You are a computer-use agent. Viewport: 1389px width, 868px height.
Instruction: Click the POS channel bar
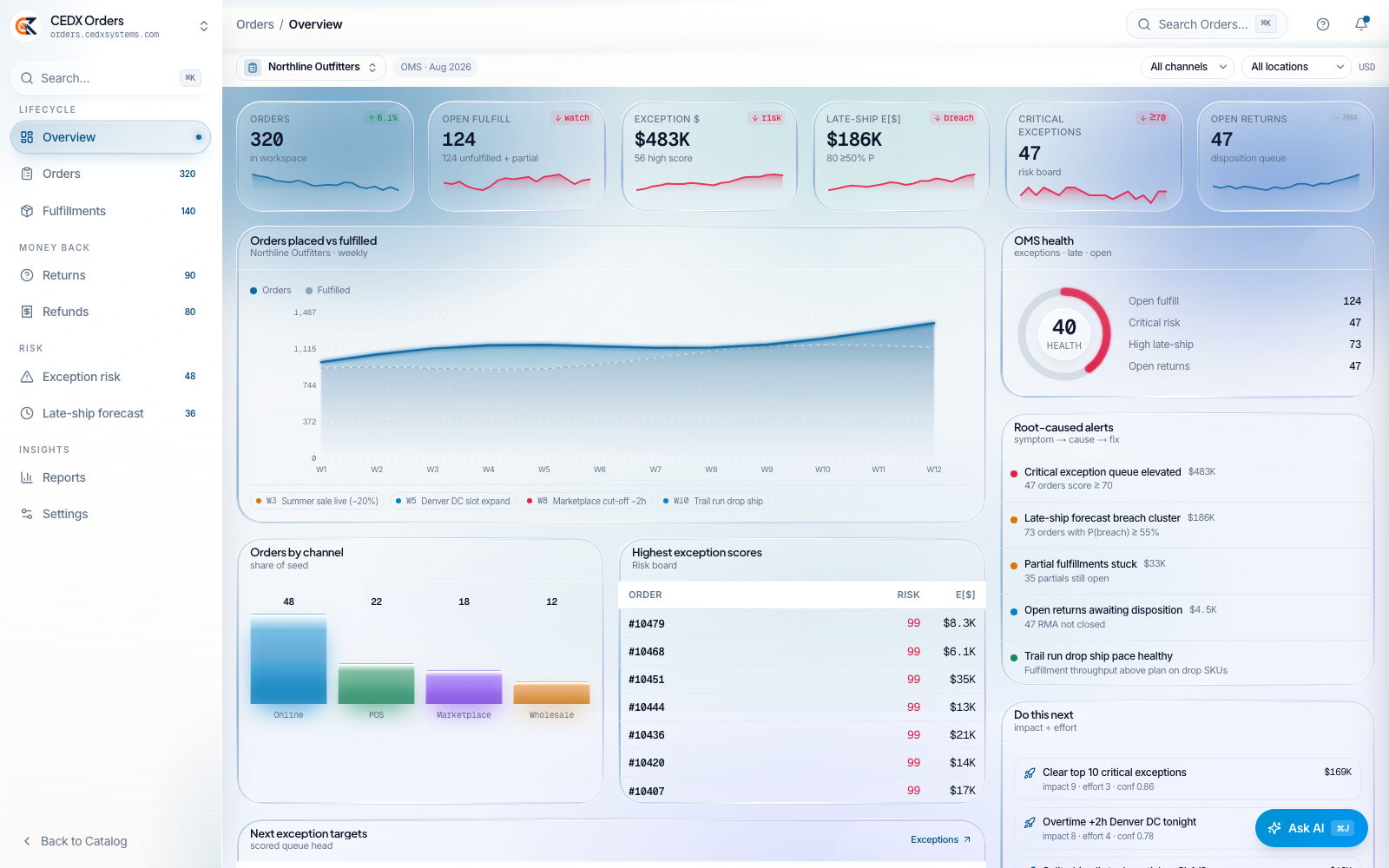(376, 684)
